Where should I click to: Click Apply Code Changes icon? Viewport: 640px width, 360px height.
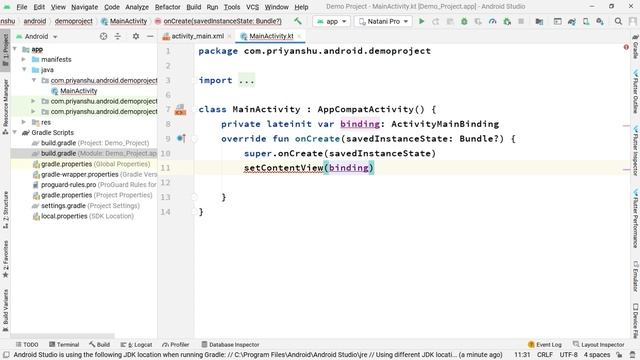[x=450, y=21]
